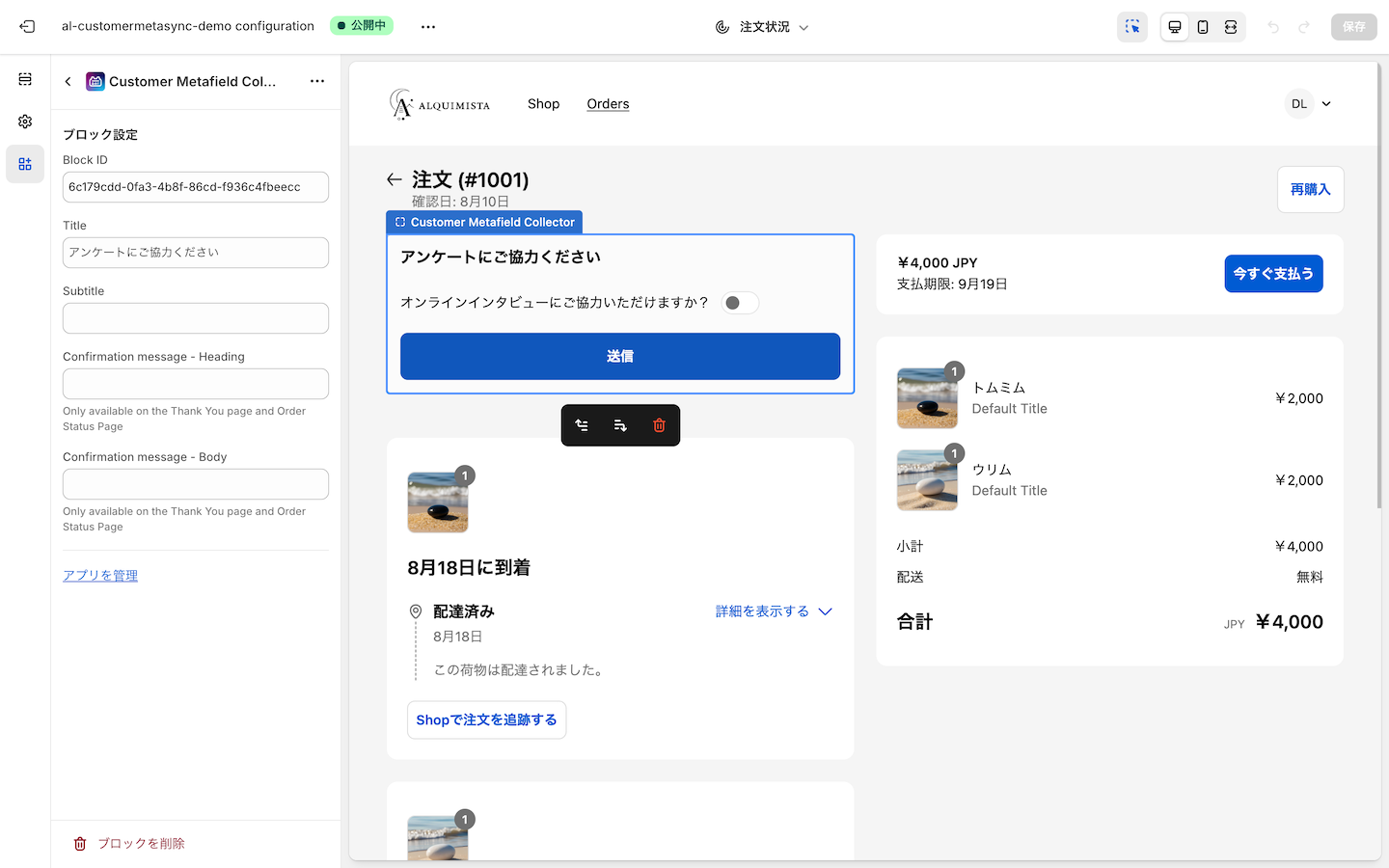Delete block using red trash icon in floating toolbar
1389x868 pixels.
point(659,425)
